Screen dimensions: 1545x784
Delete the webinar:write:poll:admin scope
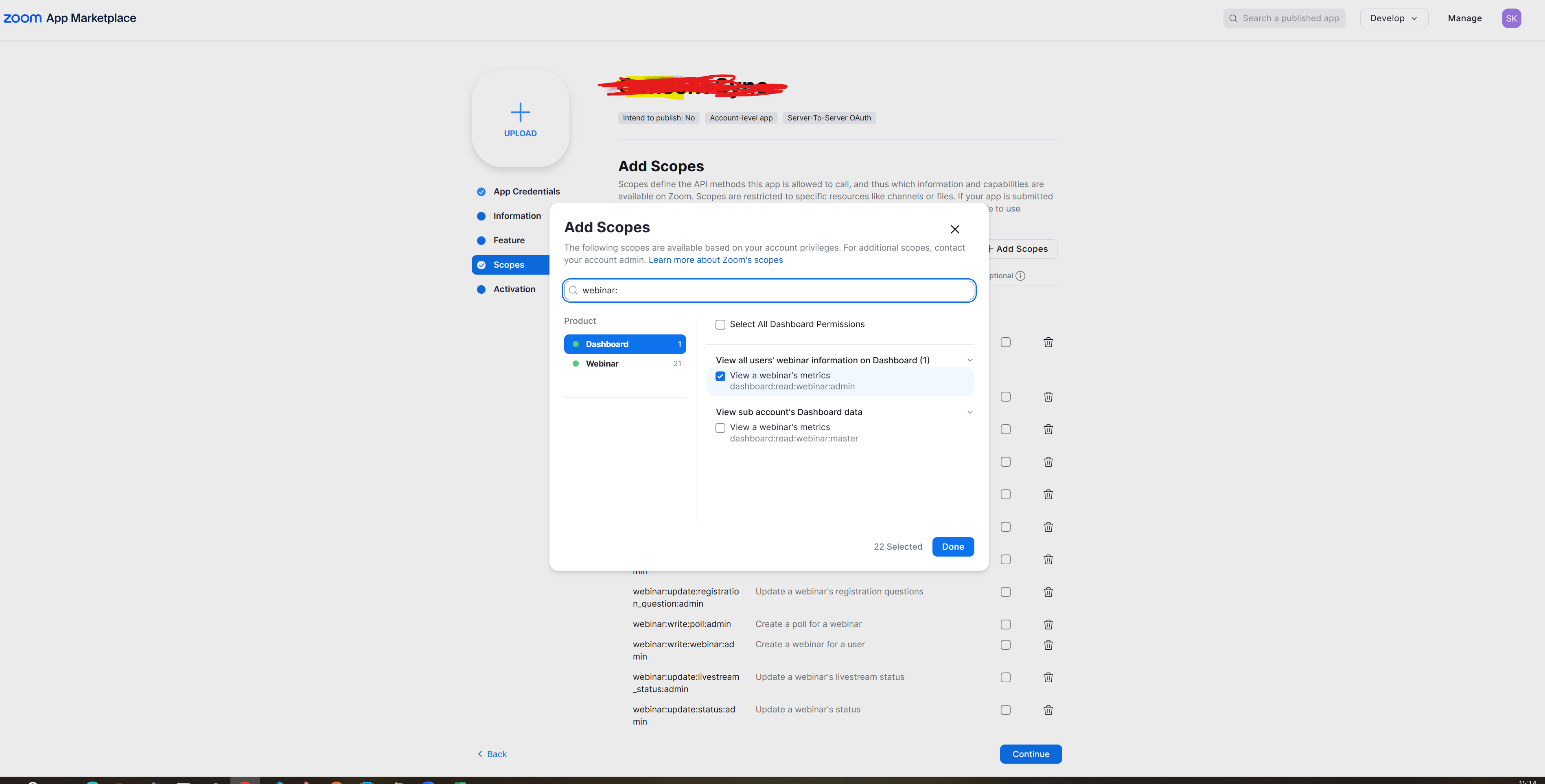pos(1048,625)
